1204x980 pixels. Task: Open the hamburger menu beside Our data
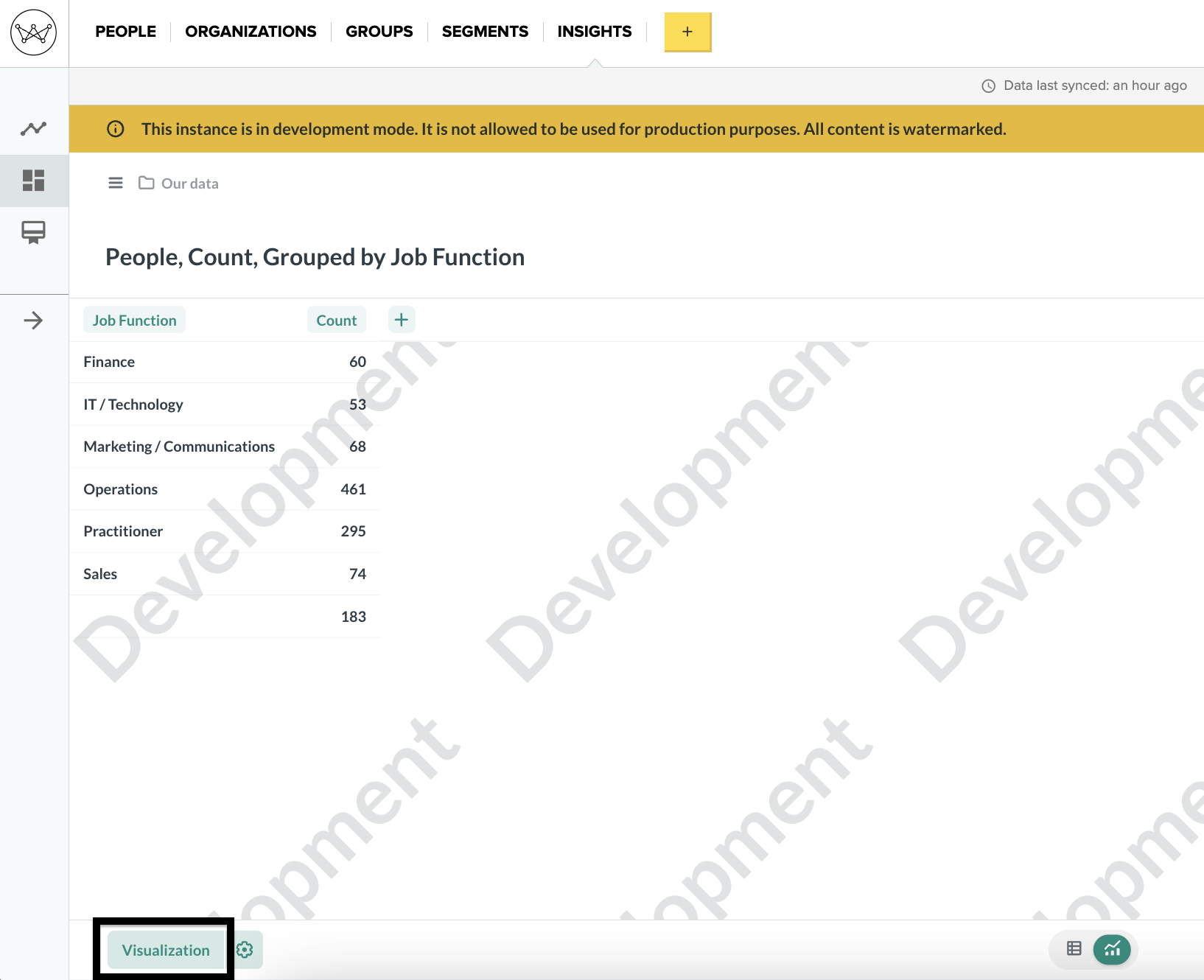point(116,183)
